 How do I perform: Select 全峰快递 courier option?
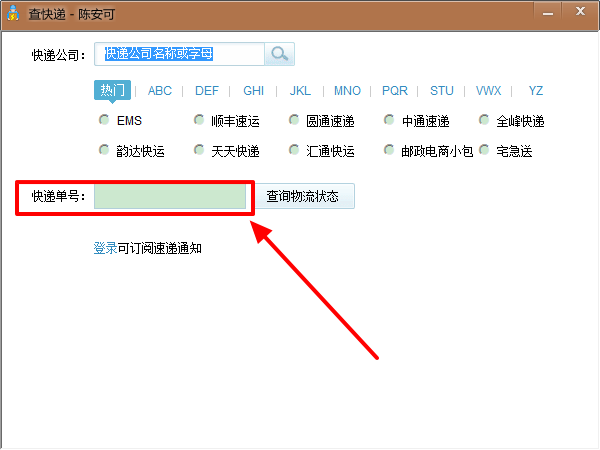[x=484, y=120]
